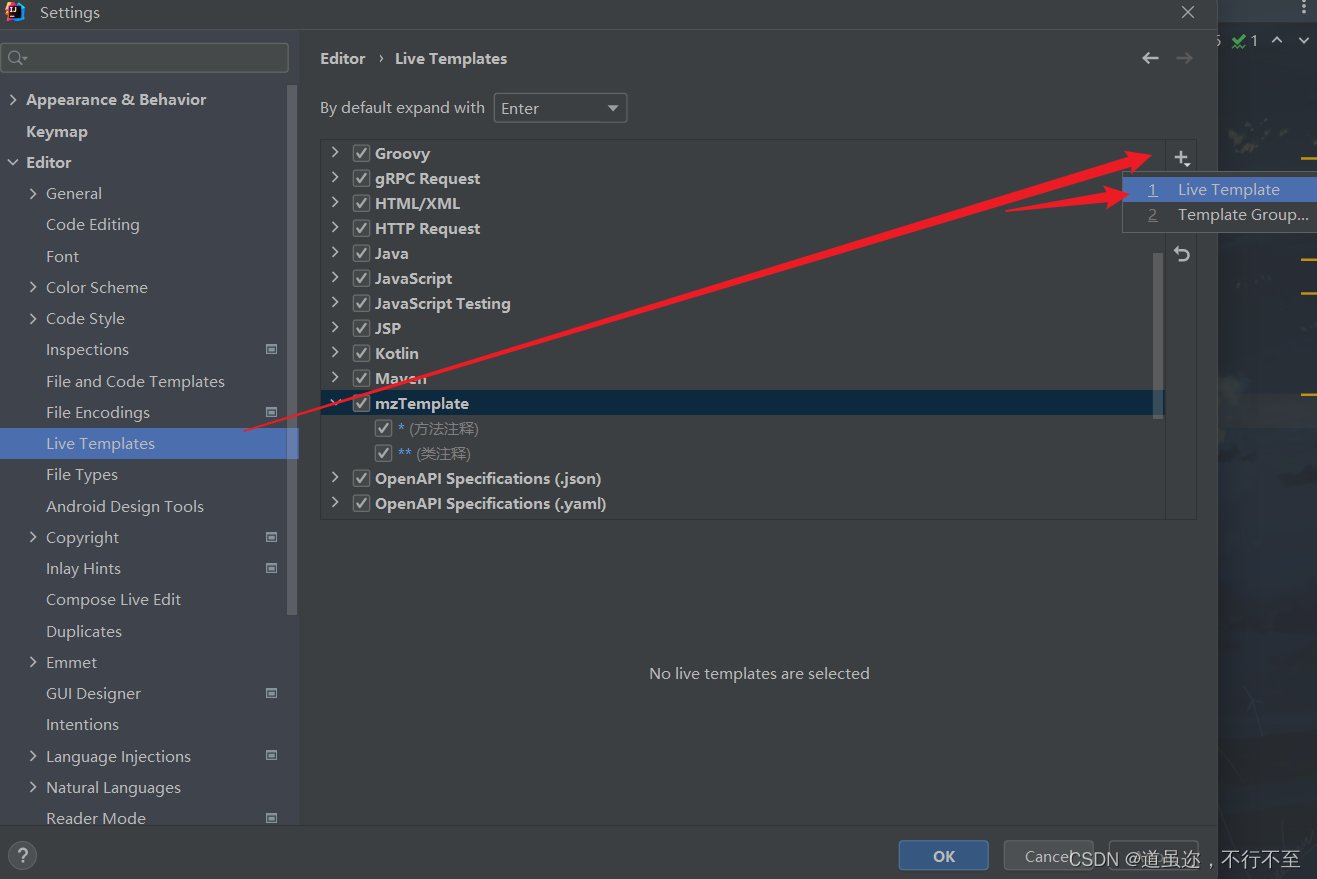Uncheck the ** (类注释) template
The width and height of the screenshot is (1317, 879).
pos(383,453)
